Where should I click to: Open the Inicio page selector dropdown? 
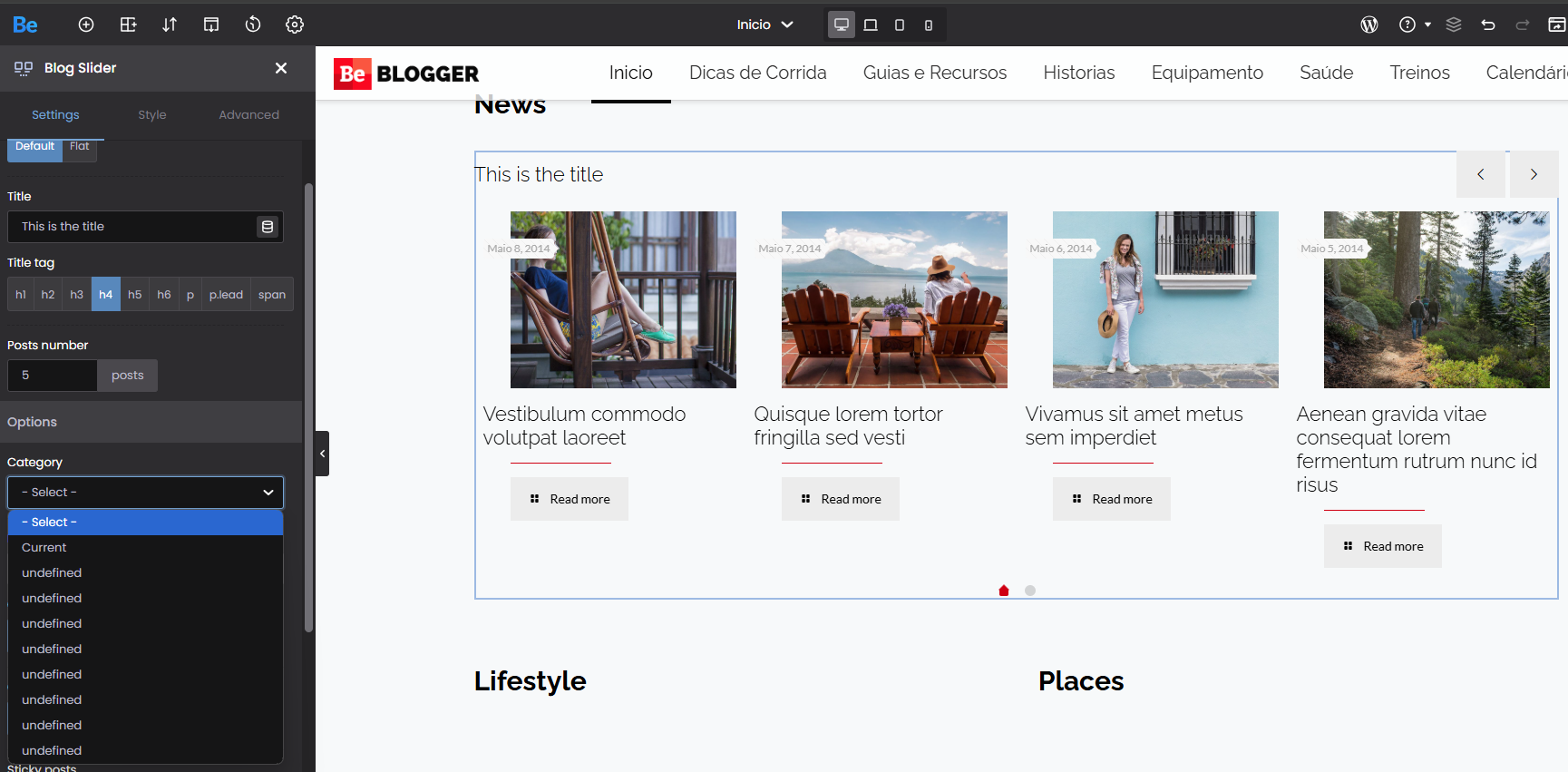click(x=765, y=24)
